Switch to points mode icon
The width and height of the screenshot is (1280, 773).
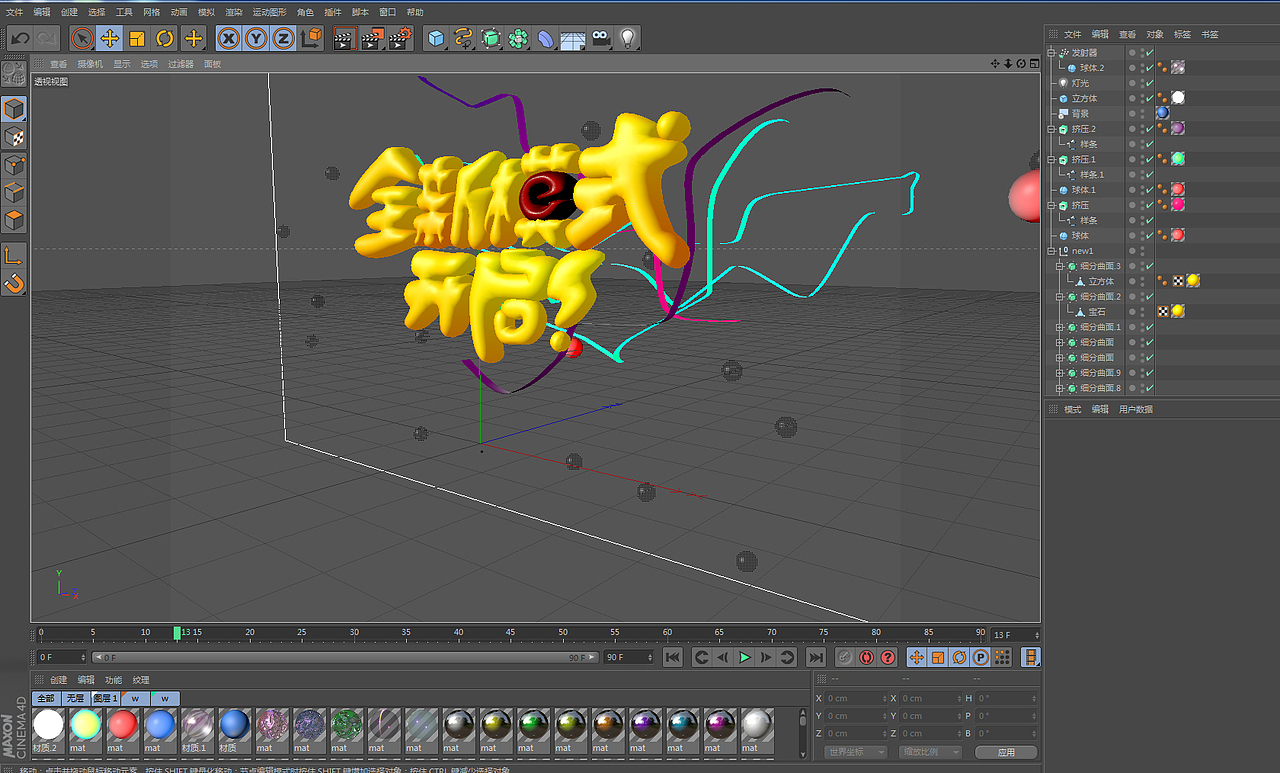tap(14, 165)
